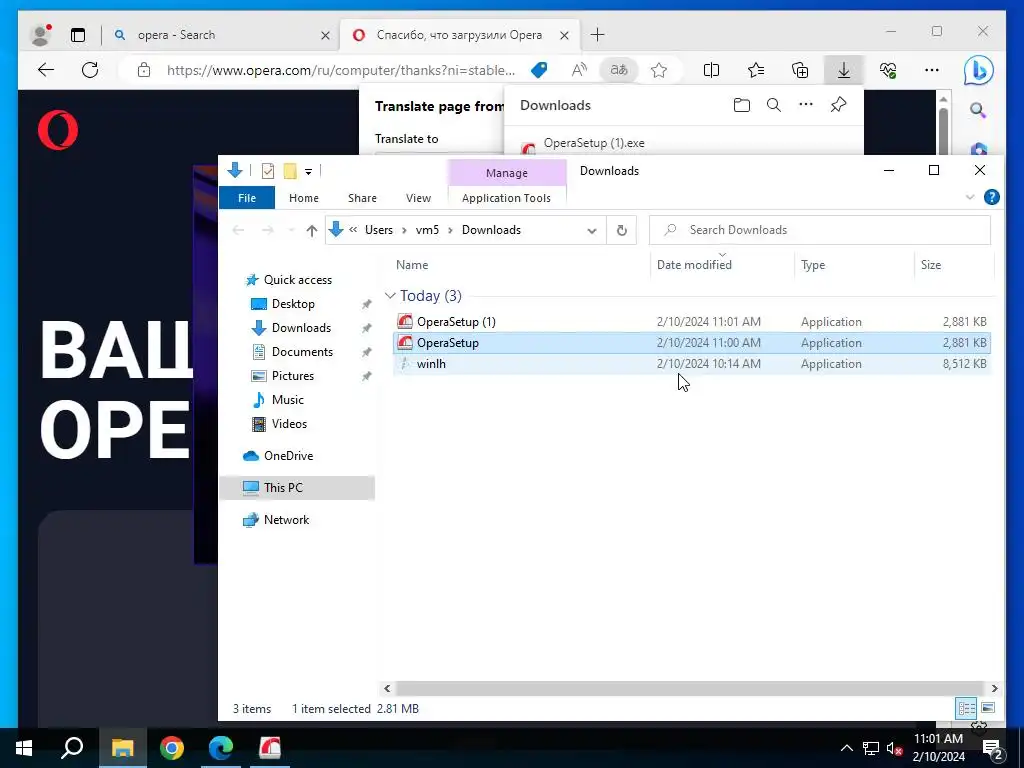The image size is (1024, 768).
Task: Show hidden system tray icons
Action: pyautogui.click(x=846, y=748)
